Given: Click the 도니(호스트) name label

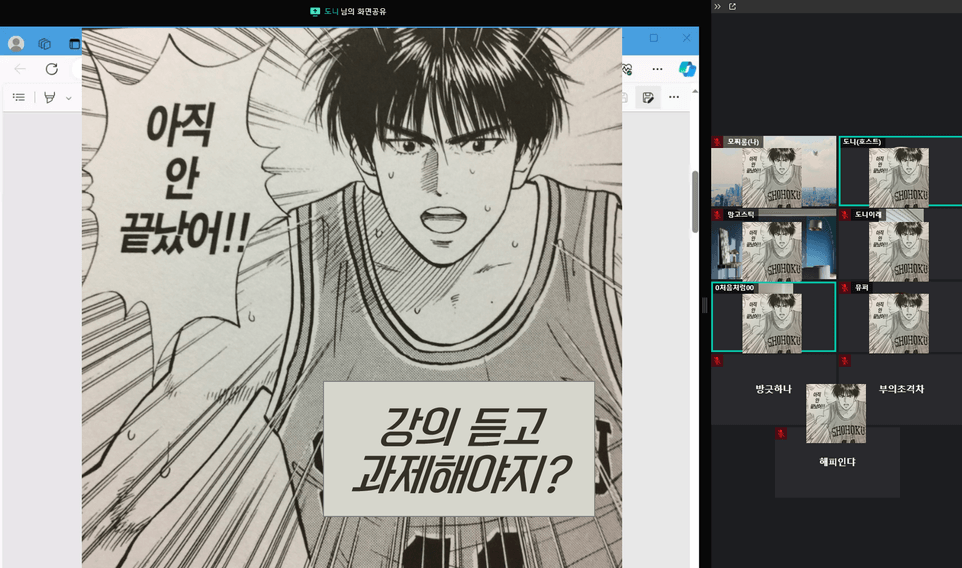Looking at the screenshot, I should pos(861,142).
